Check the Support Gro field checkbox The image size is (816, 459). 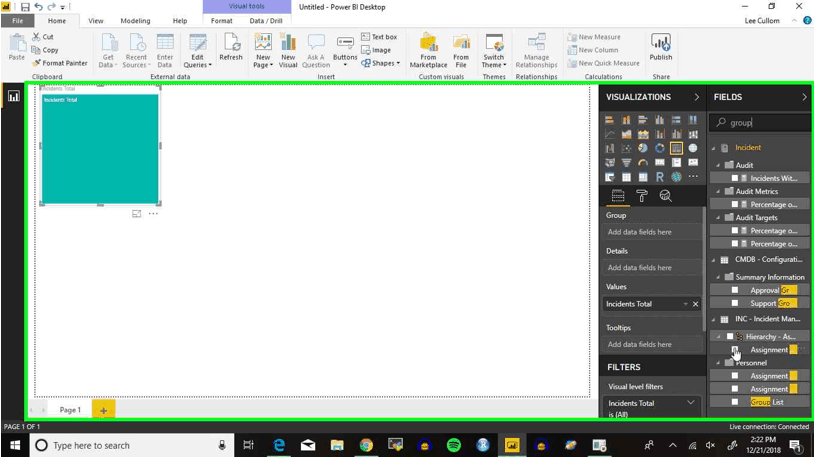(735, 303)
